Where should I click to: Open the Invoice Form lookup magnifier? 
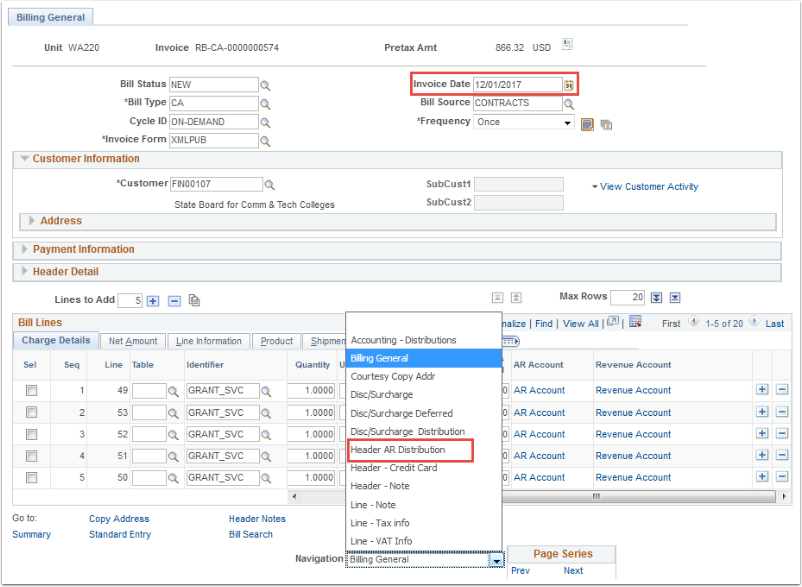coord(265,141)
